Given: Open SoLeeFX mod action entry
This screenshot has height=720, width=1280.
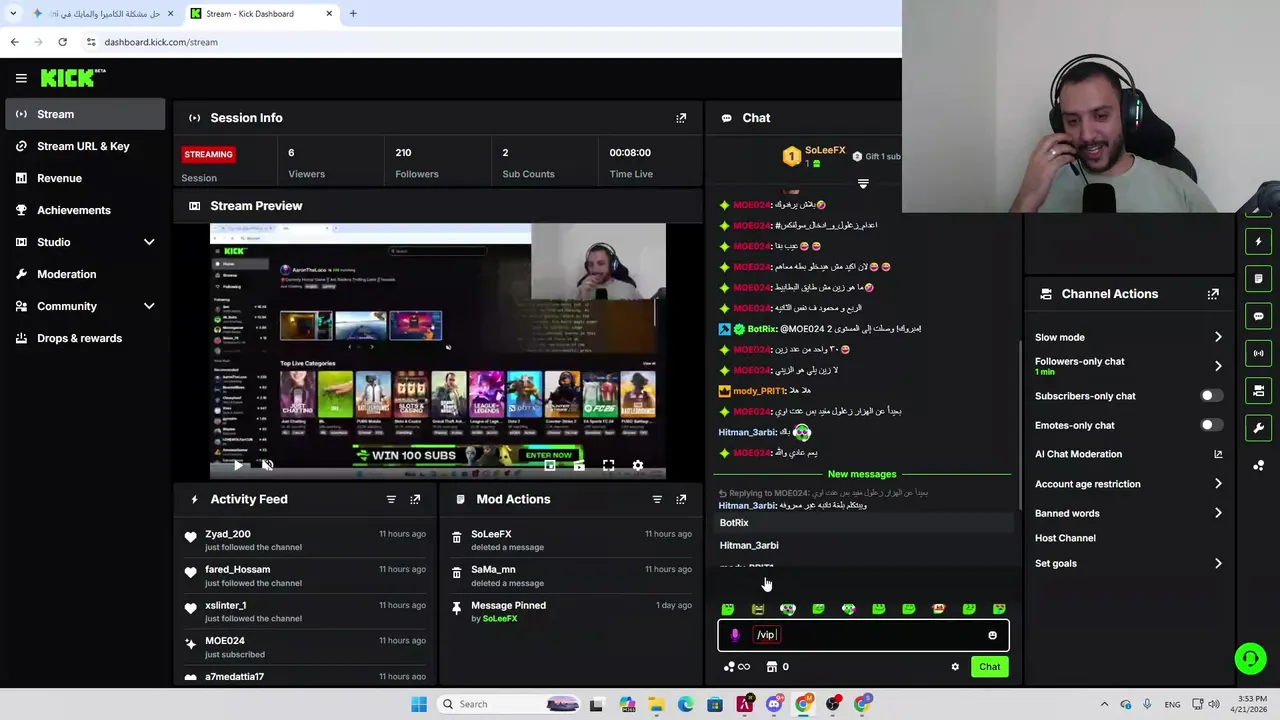Looking at the screenshot, I should pyautogui.click(x=571, y=540).
